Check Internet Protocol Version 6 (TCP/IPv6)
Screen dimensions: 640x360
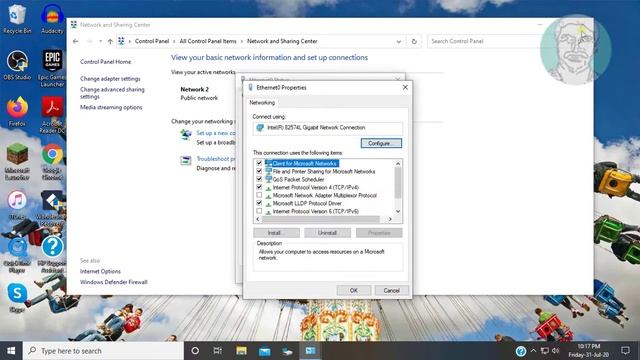coord(259,211)
